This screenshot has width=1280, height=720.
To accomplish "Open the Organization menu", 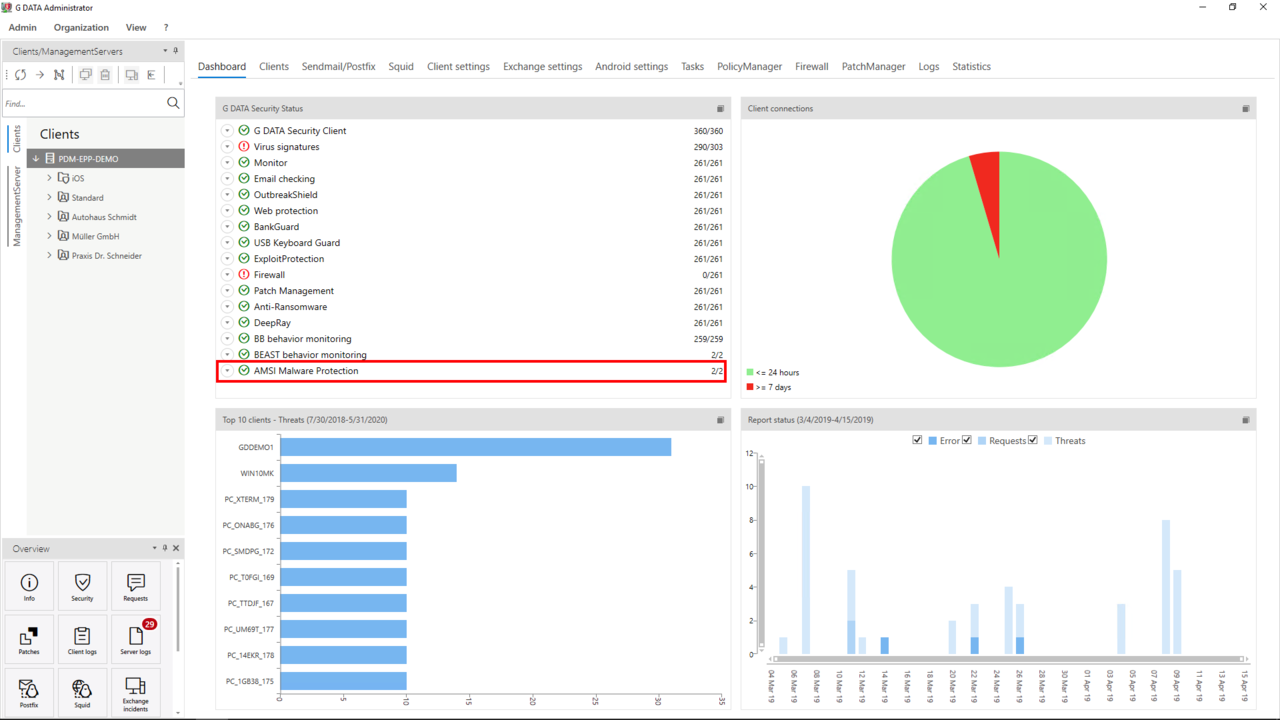I will click(81, 28).
